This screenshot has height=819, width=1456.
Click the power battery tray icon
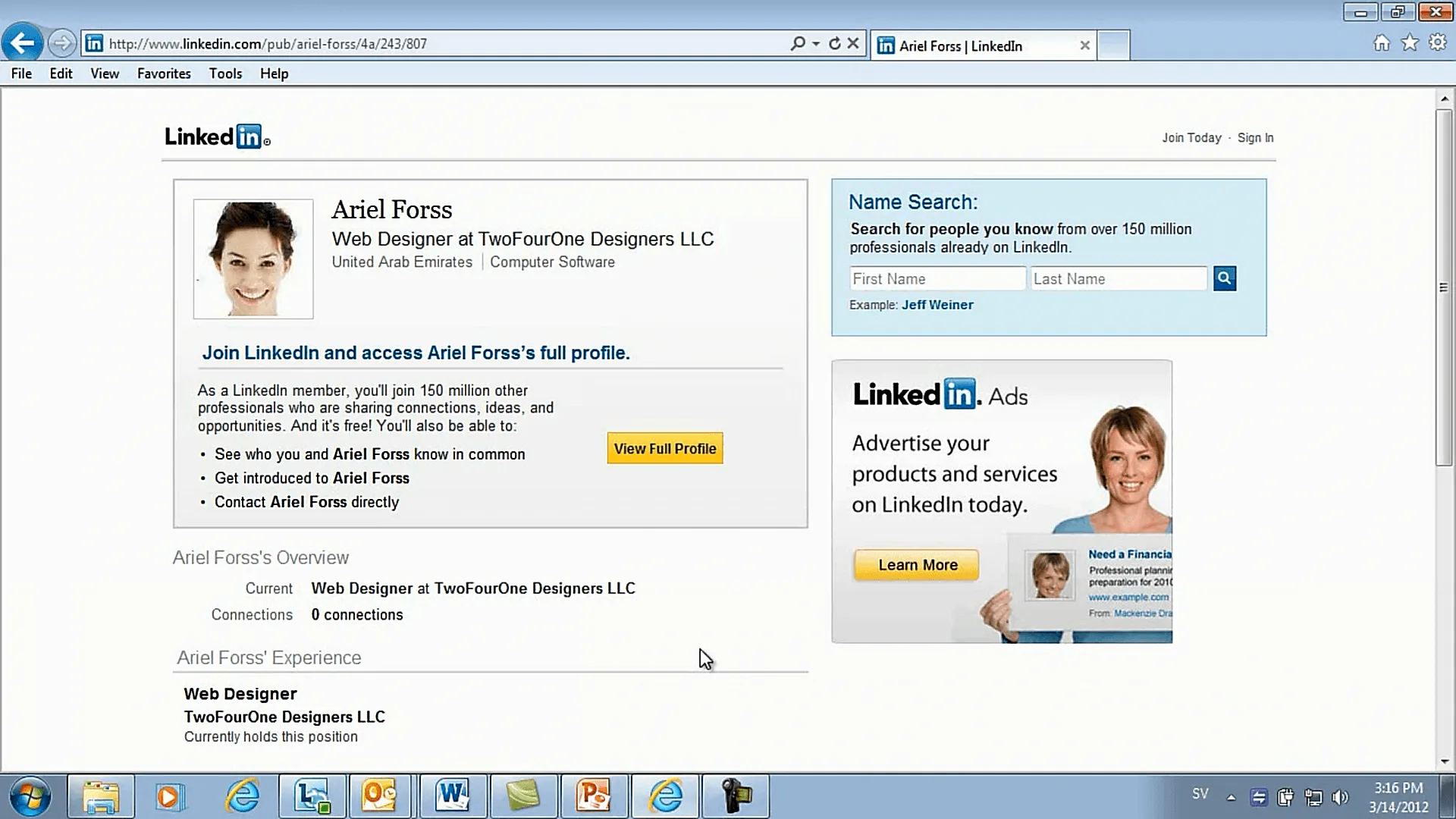tap(1285, 797)
